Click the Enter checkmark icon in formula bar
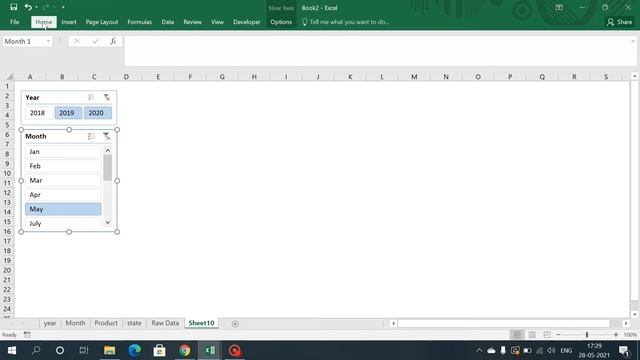This screenshot has width=640, height=360. (95, 41)
